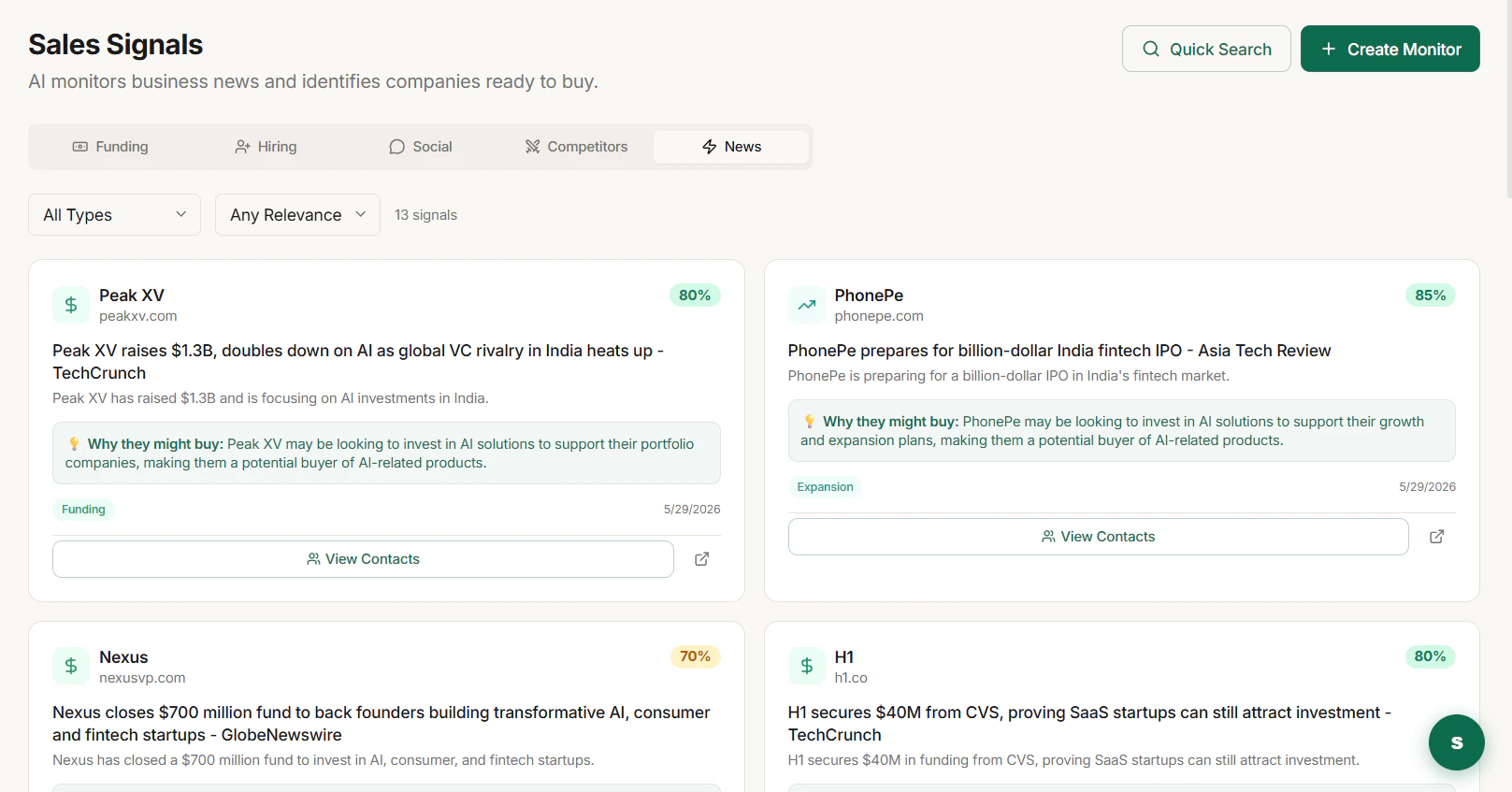Click the News tab lightning icon
1512x792 pixels.
pos(710,147)
